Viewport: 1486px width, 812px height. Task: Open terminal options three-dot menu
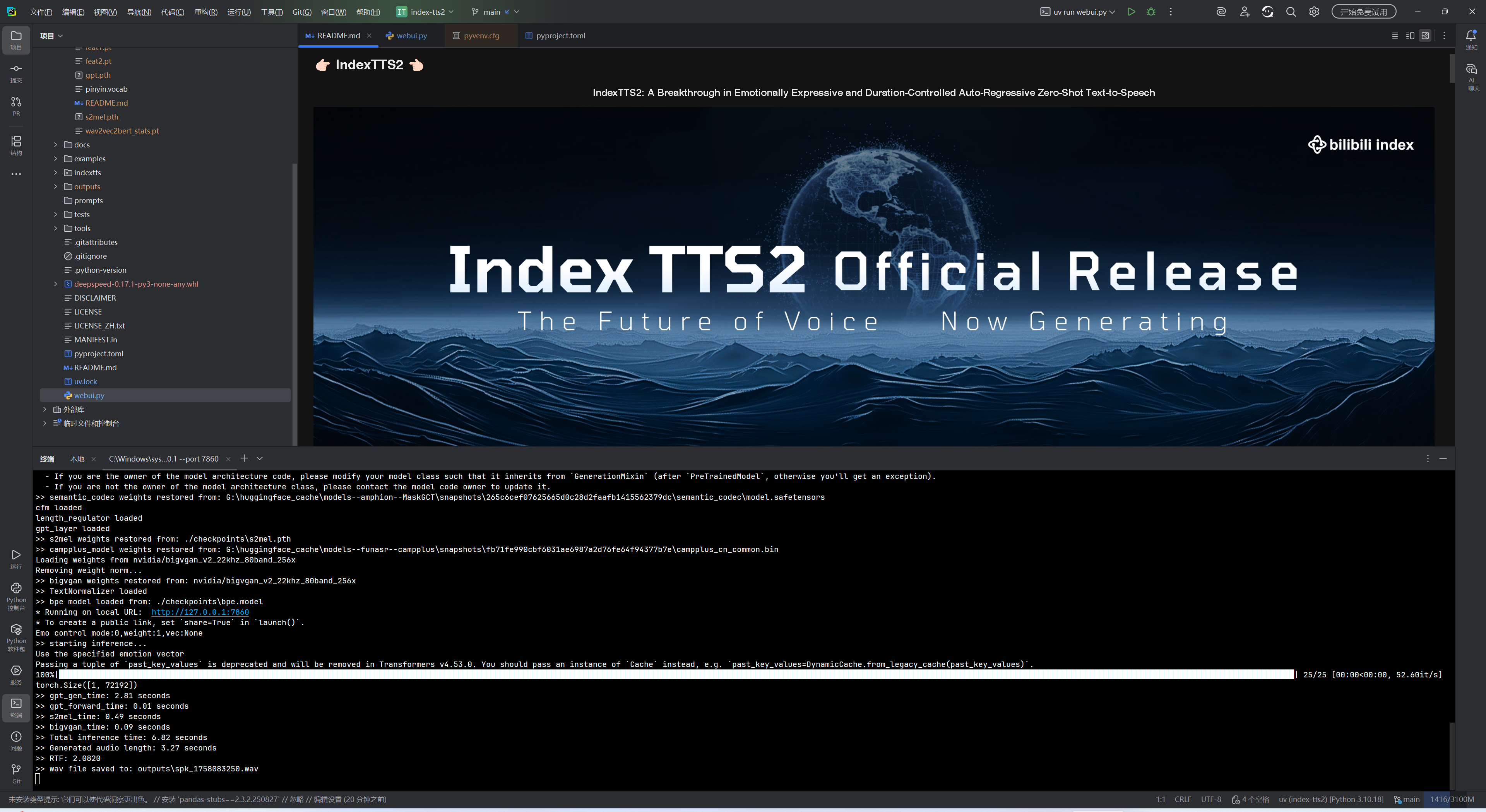tap(1428, 458)
